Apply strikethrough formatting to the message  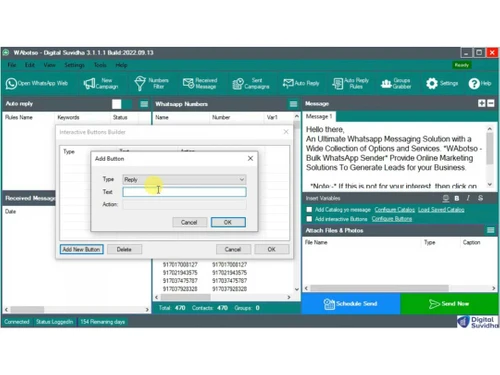click(x=480, y=198)
